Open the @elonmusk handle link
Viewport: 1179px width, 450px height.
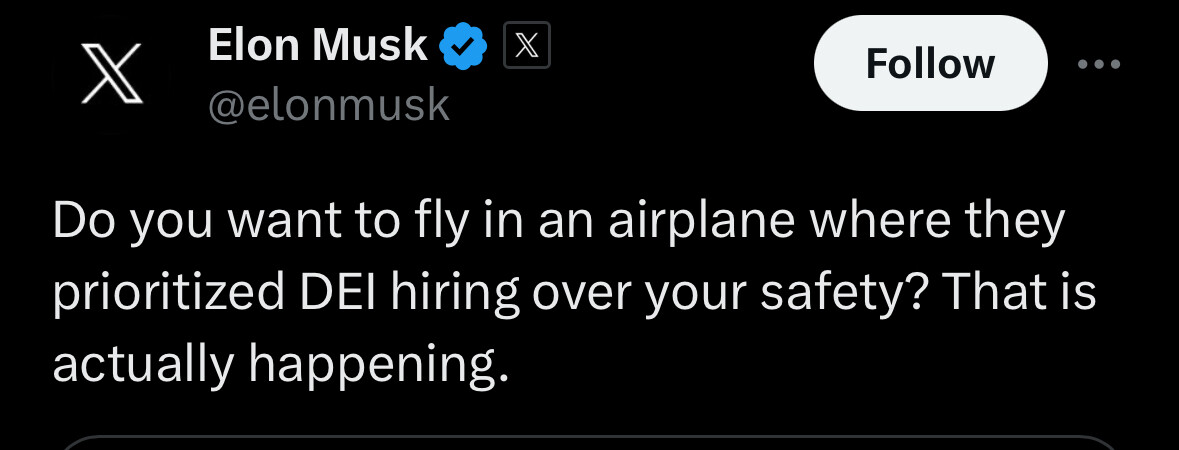click(x=329, y=105)
